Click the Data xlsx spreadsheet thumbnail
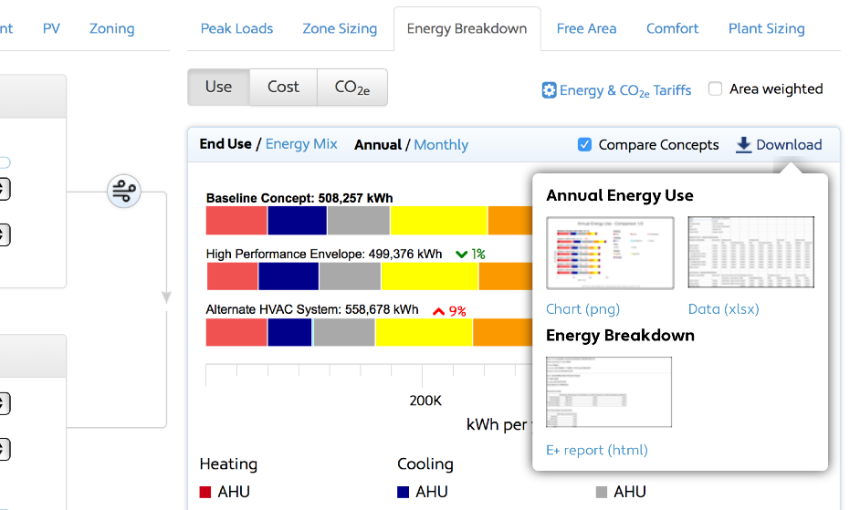This screenshot has width=860, height=510. [750, 252]
